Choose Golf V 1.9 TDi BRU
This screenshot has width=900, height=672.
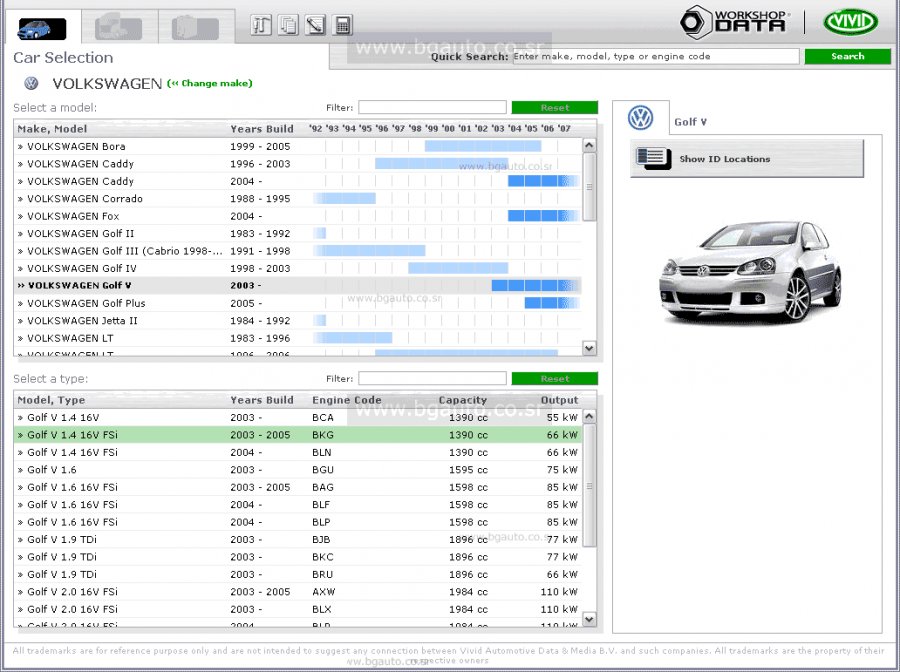pos(297,574)
